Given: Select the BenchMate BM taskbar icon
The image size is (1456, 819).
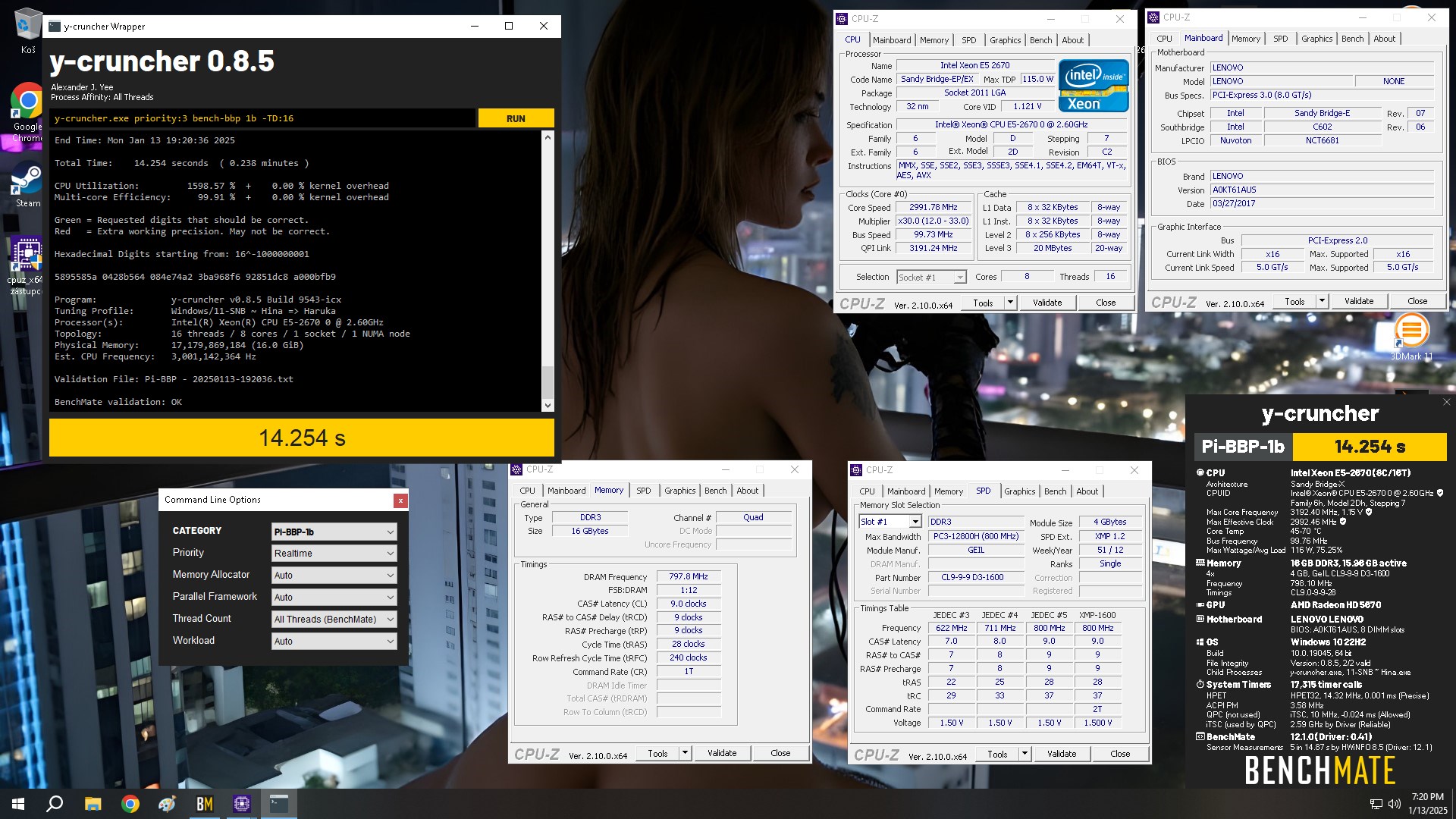Looking at the screenshot, I should tap(205, 804).
